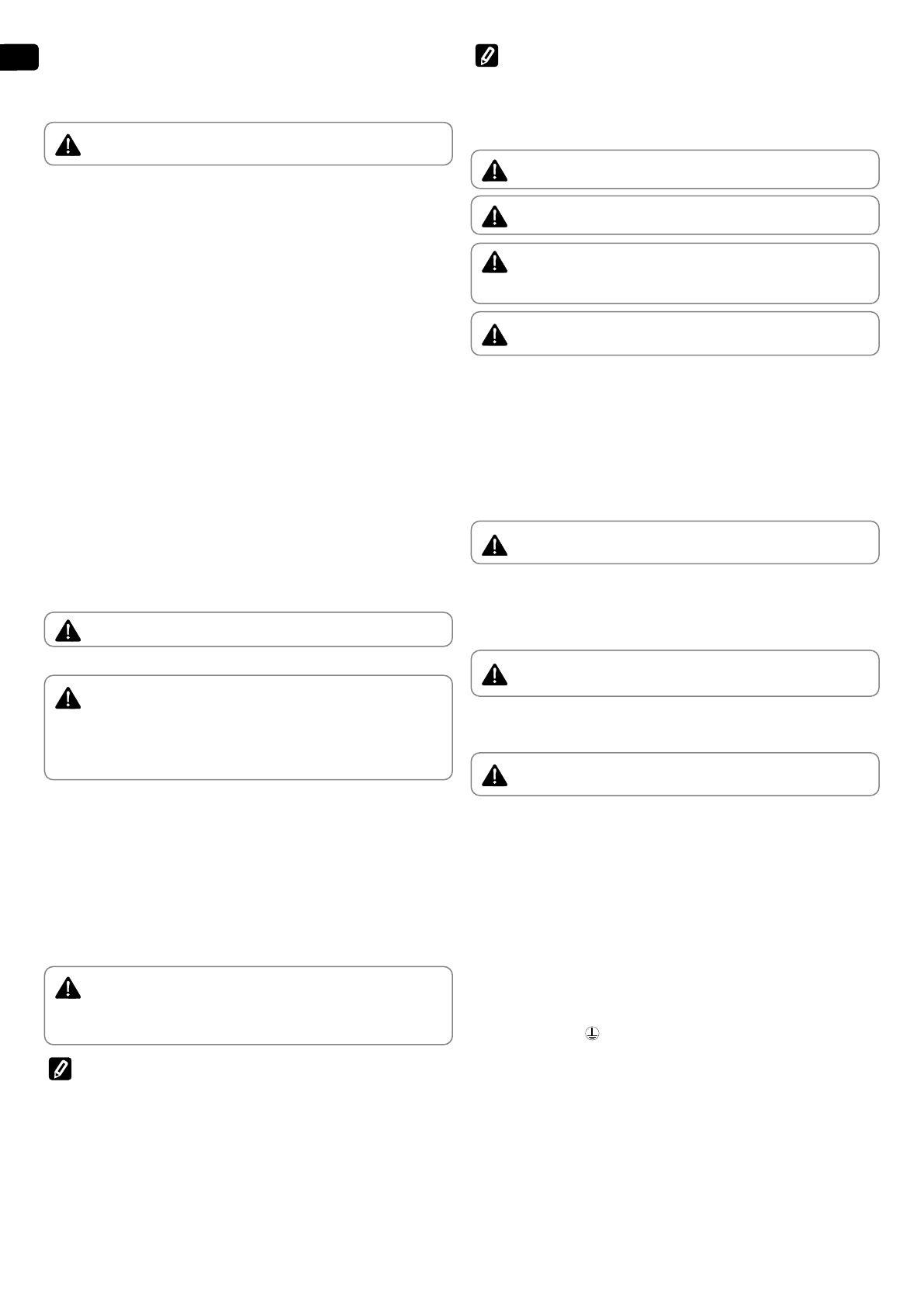Image resolution: width=924 pixels, height=1307 pixels.
Task: Click warning triangle in first left-column box
Action: pyautogui.click(x=68, y=145)
